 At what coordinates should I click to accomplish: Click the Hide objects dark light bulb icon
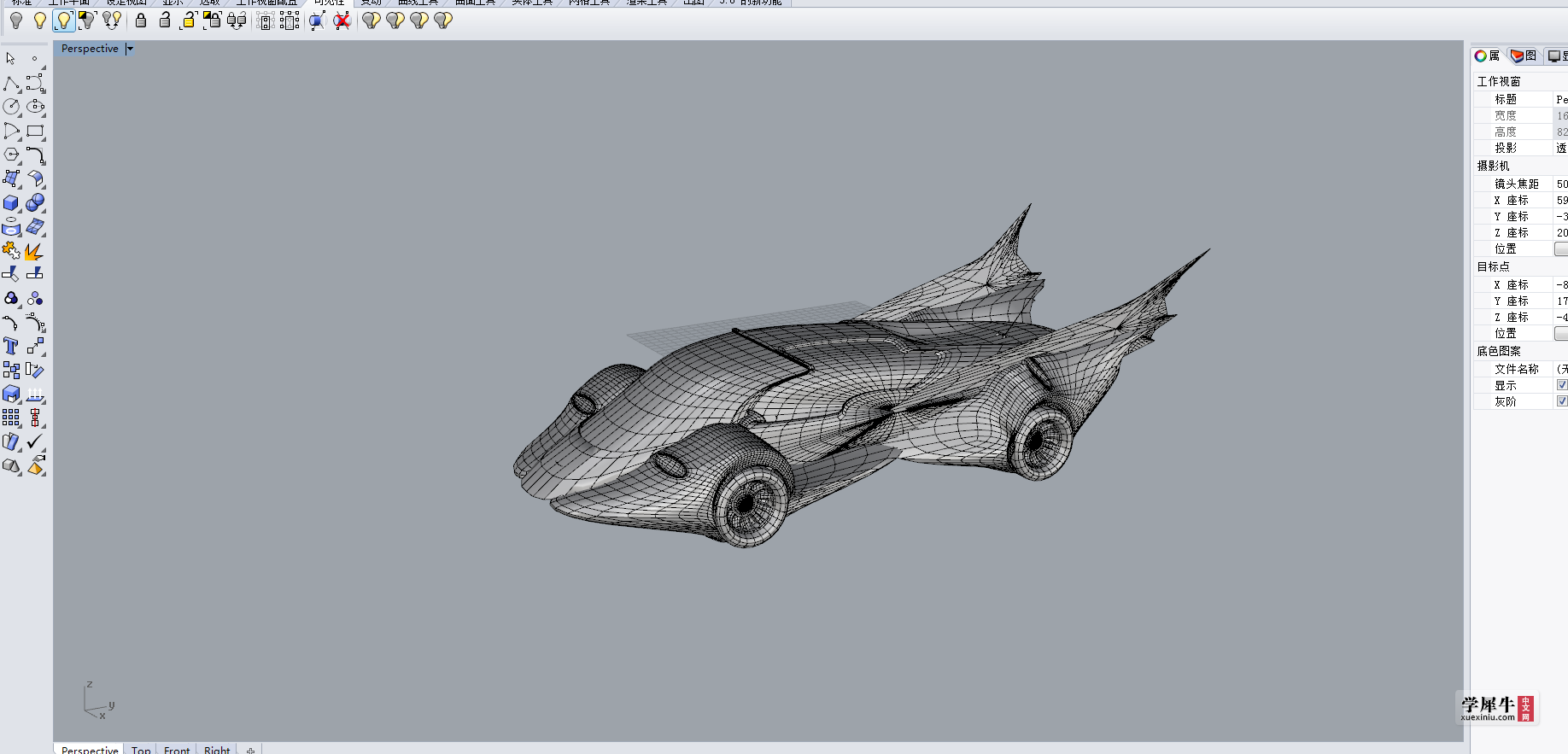click(x=16, y=20)
